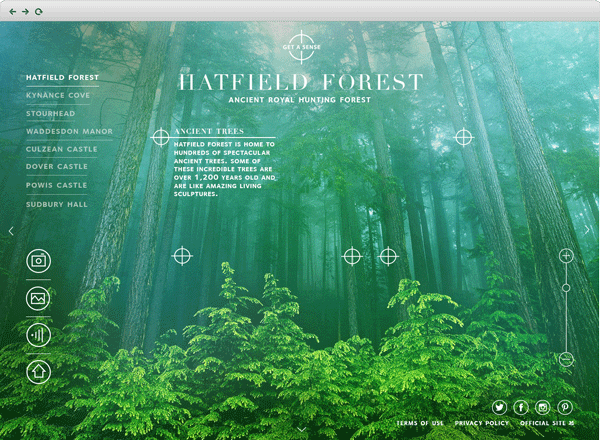Open the image gallery icon
The height and width of the screenshot is (440, 600).
tap(38, 298)
